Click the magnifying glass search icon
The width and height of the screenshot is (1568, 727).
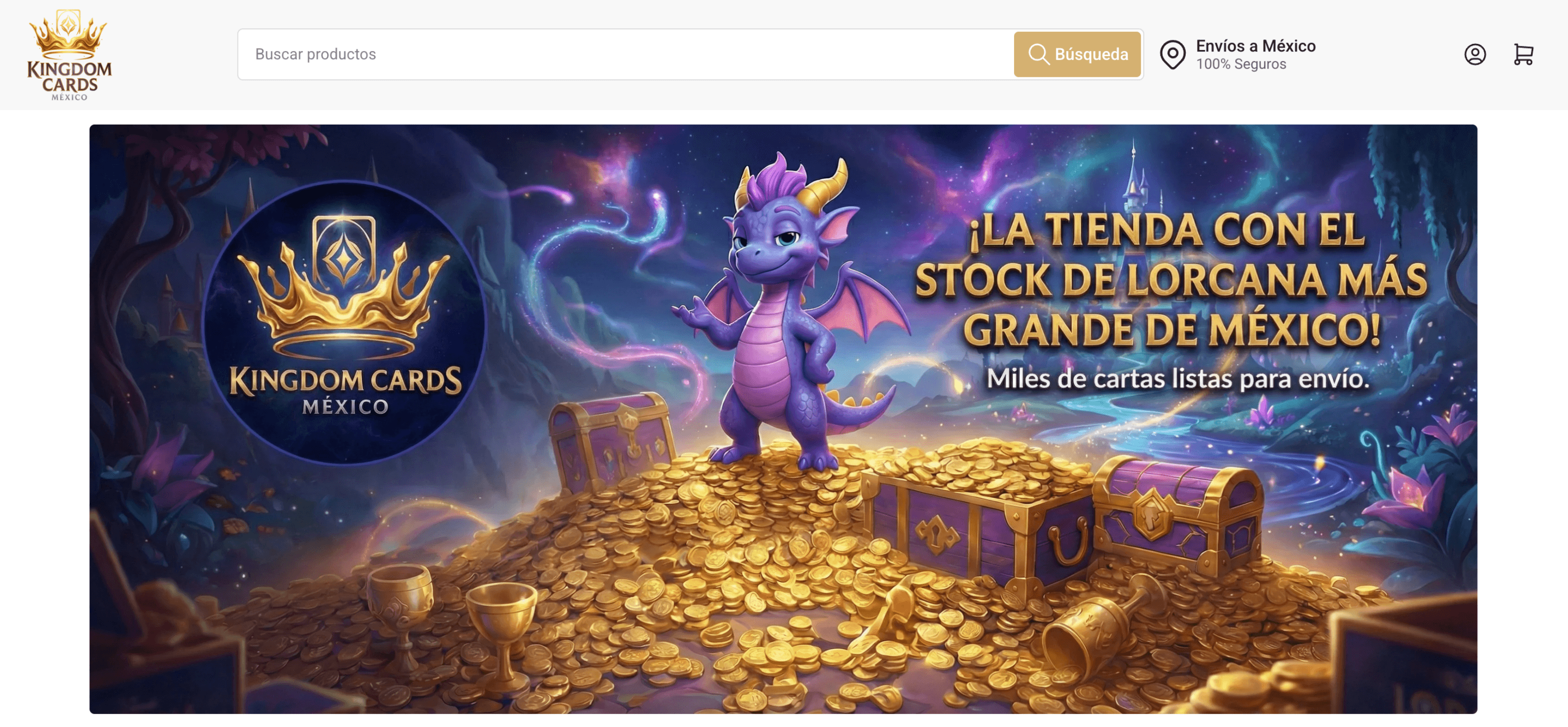[1038, 54]
